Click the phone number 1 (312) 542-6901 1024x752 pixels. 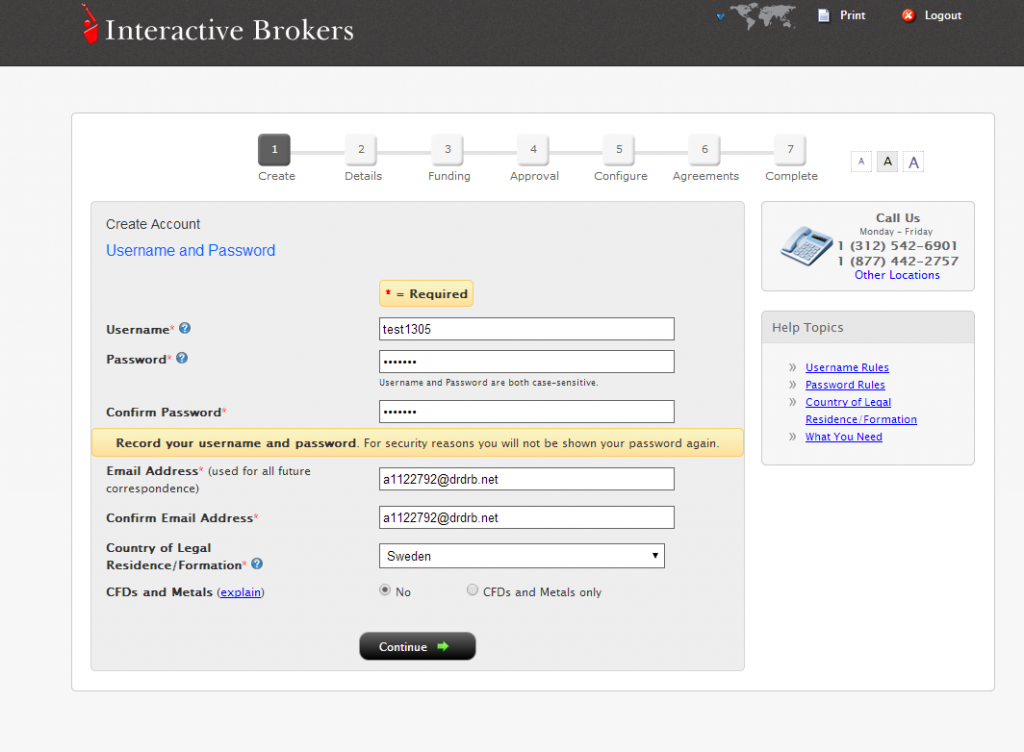tap(897, 246)
